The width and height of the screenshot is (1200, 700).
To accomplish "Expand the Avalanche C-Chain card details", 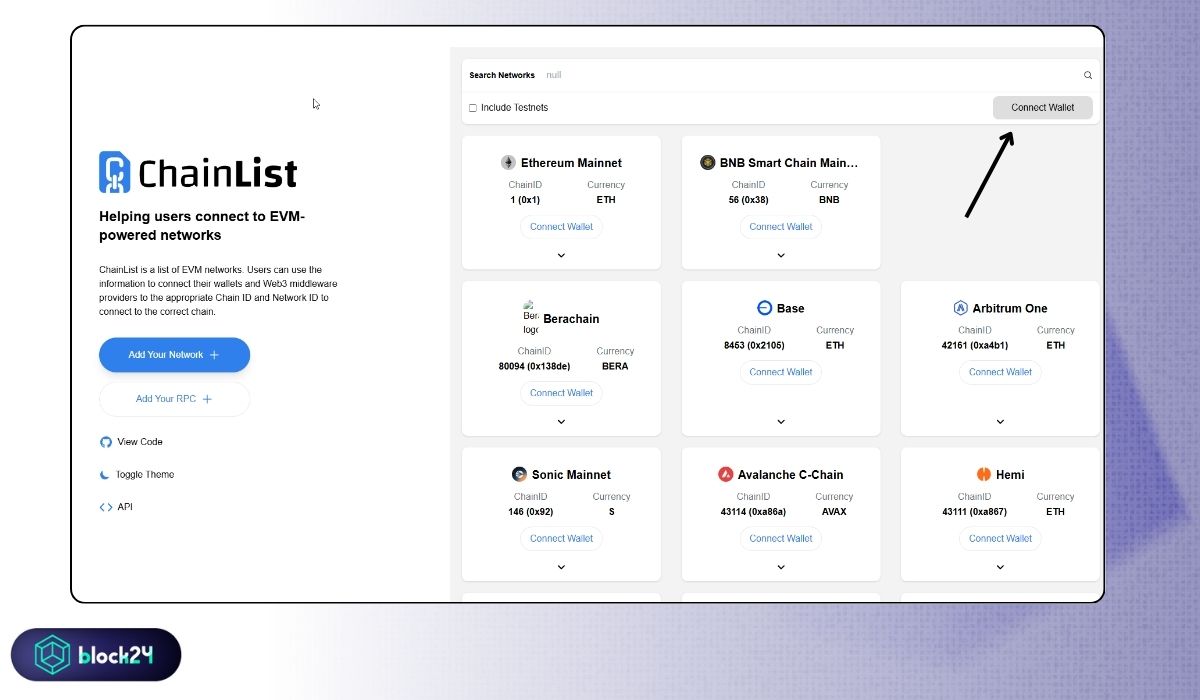I will point(781,567).
